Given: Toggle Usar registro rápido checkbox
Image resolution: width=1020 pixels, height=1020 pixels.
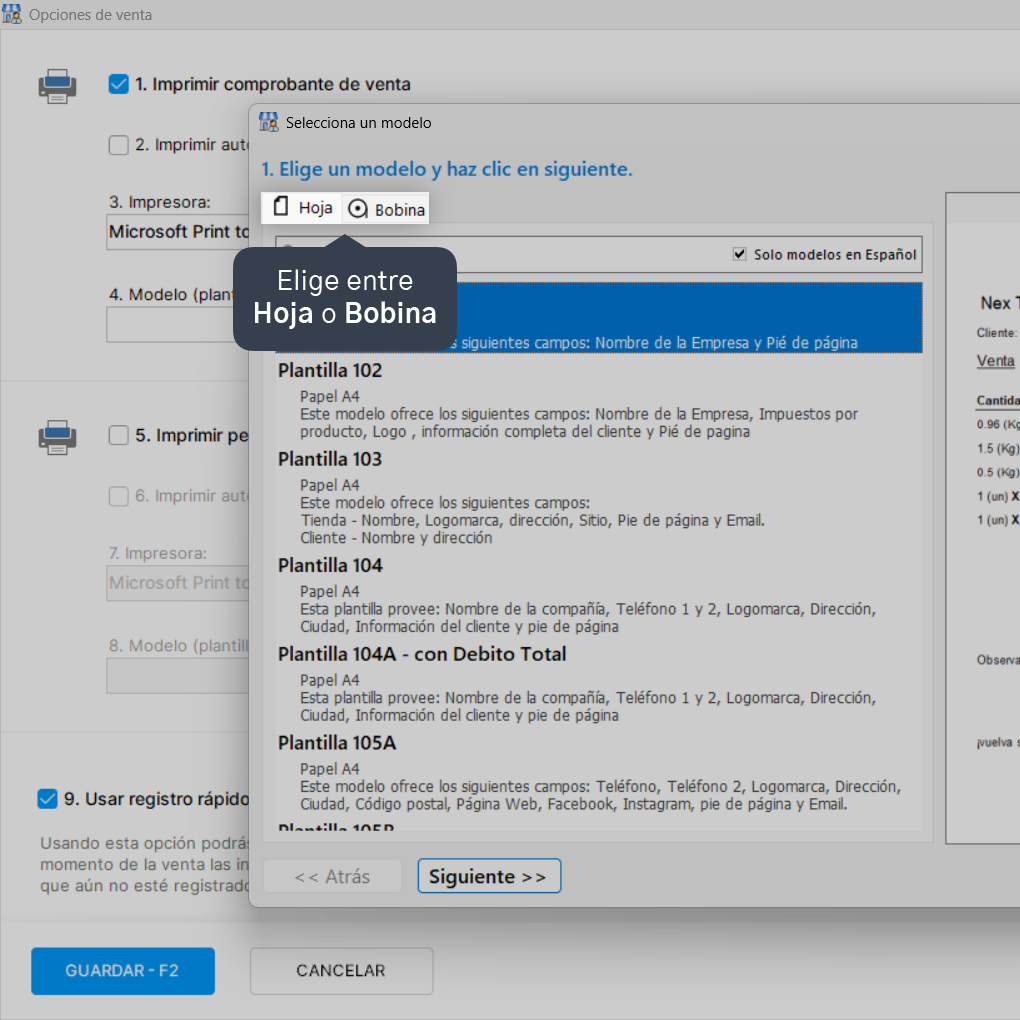Looking at the screenshot, I should tap(47, 799).
